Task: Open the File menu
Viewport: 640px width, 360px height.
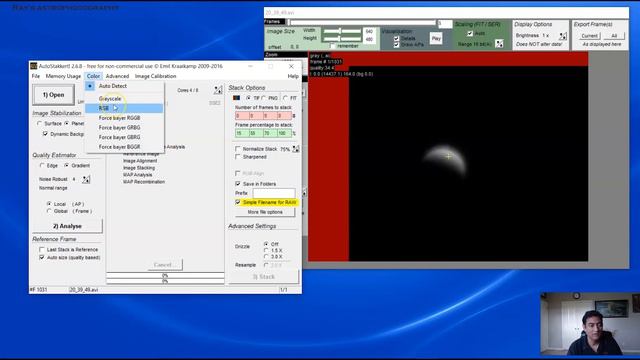Action: pos(36,76)
